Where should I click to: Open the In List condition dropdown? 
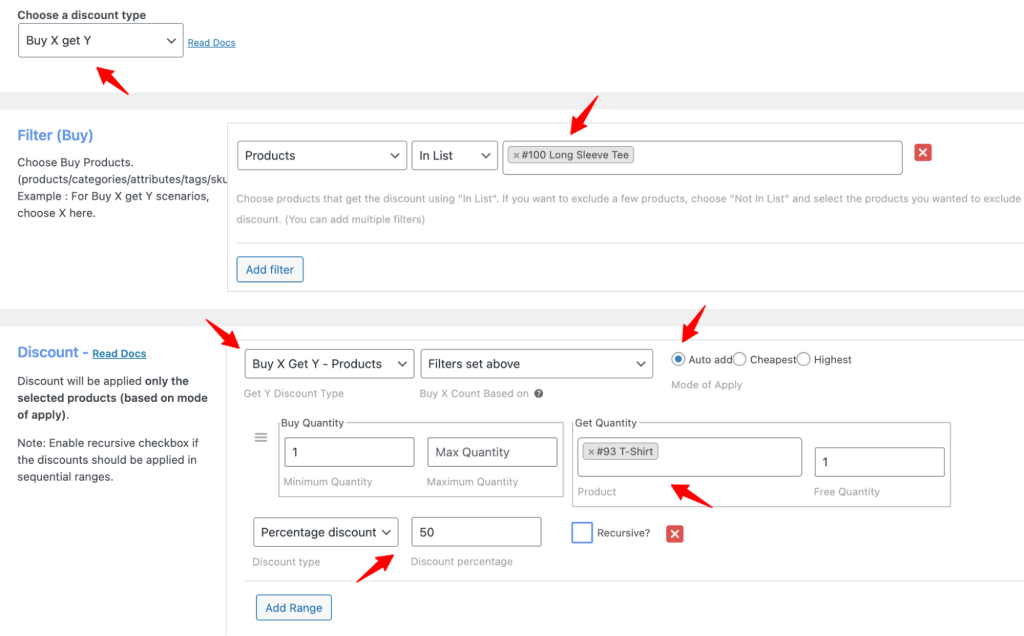click(454, 155)
